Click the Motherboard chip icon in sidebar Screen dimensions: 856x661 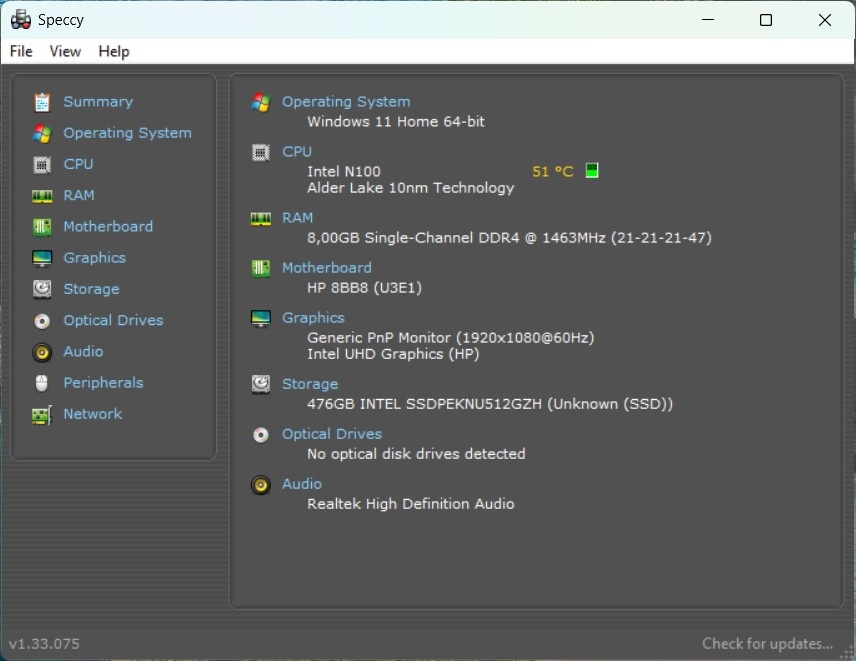pos(42,226)
